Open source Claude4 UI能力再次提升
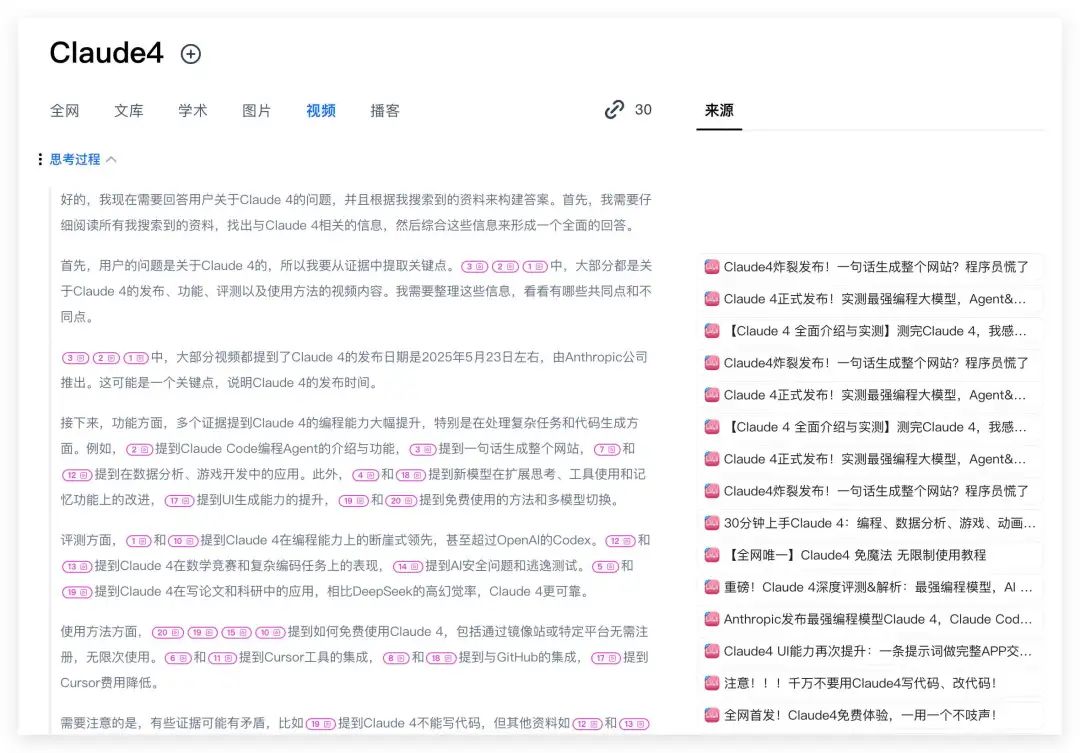The image size is (1080, 753). pos(871,651)
